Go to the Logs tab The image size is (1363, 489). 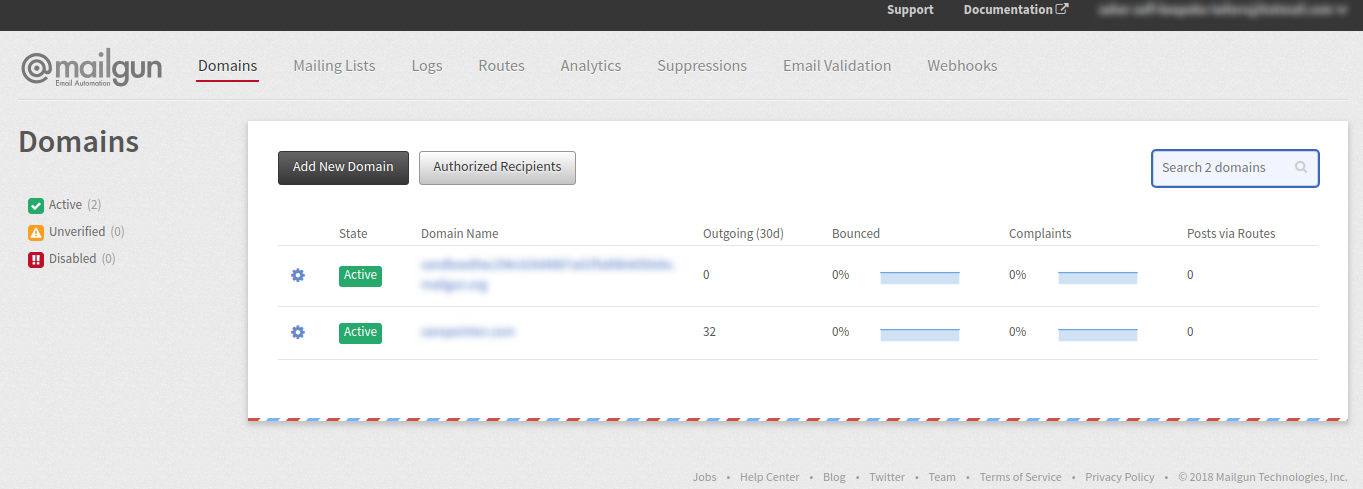[427, 66]
